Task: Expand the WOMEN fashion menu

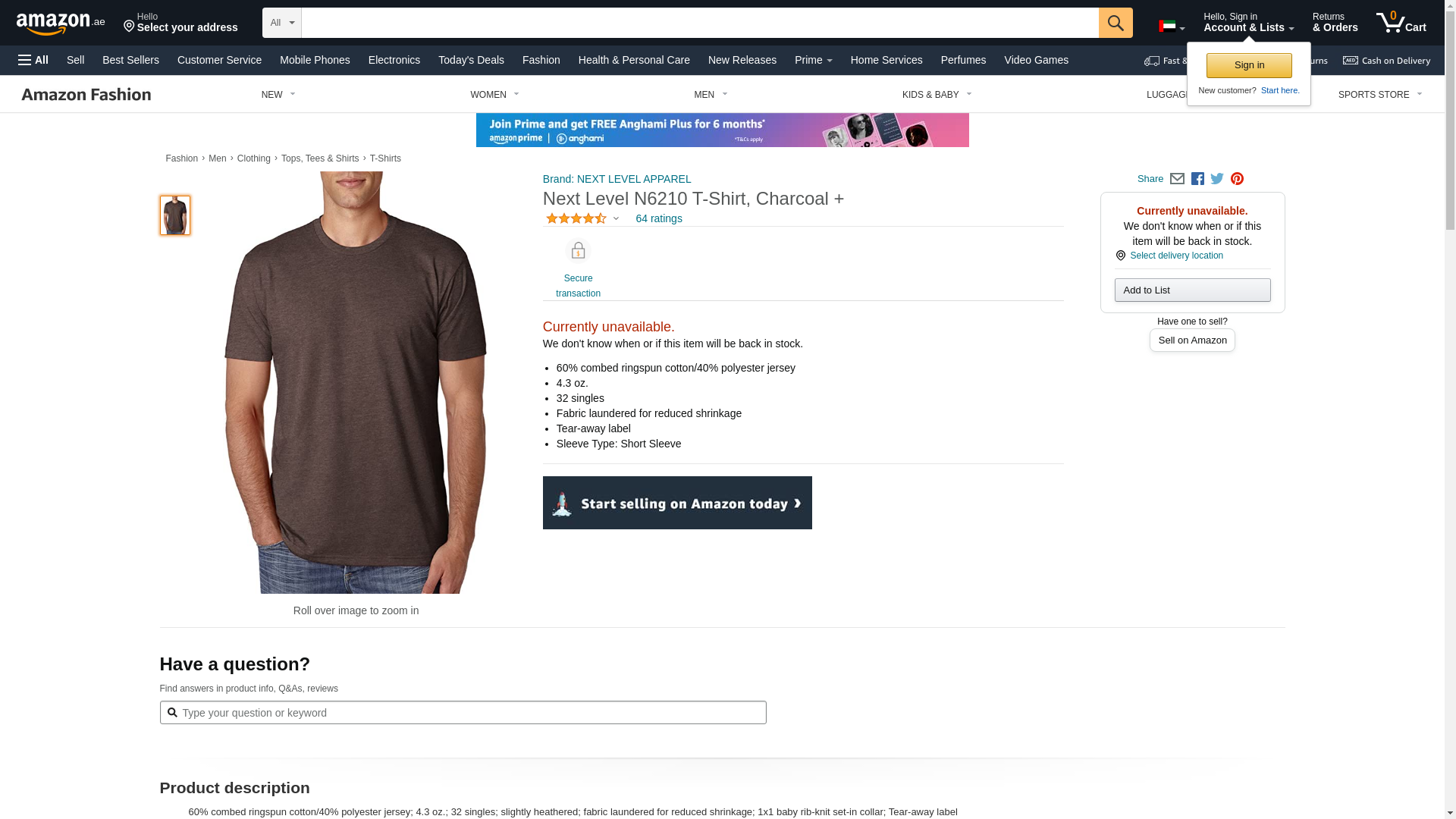Action: point(494,95)
